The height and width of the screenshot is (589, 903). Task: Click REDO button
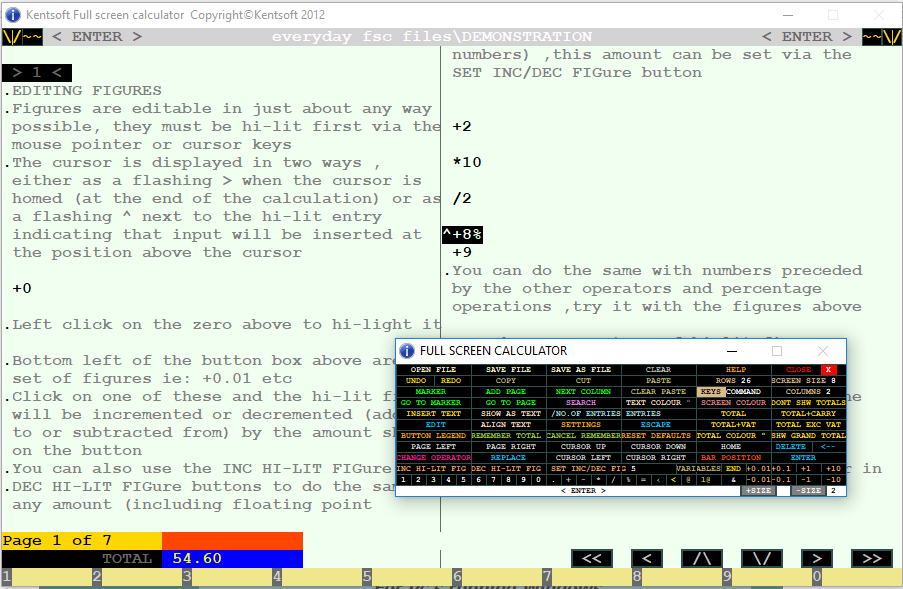tap(451, 381)
